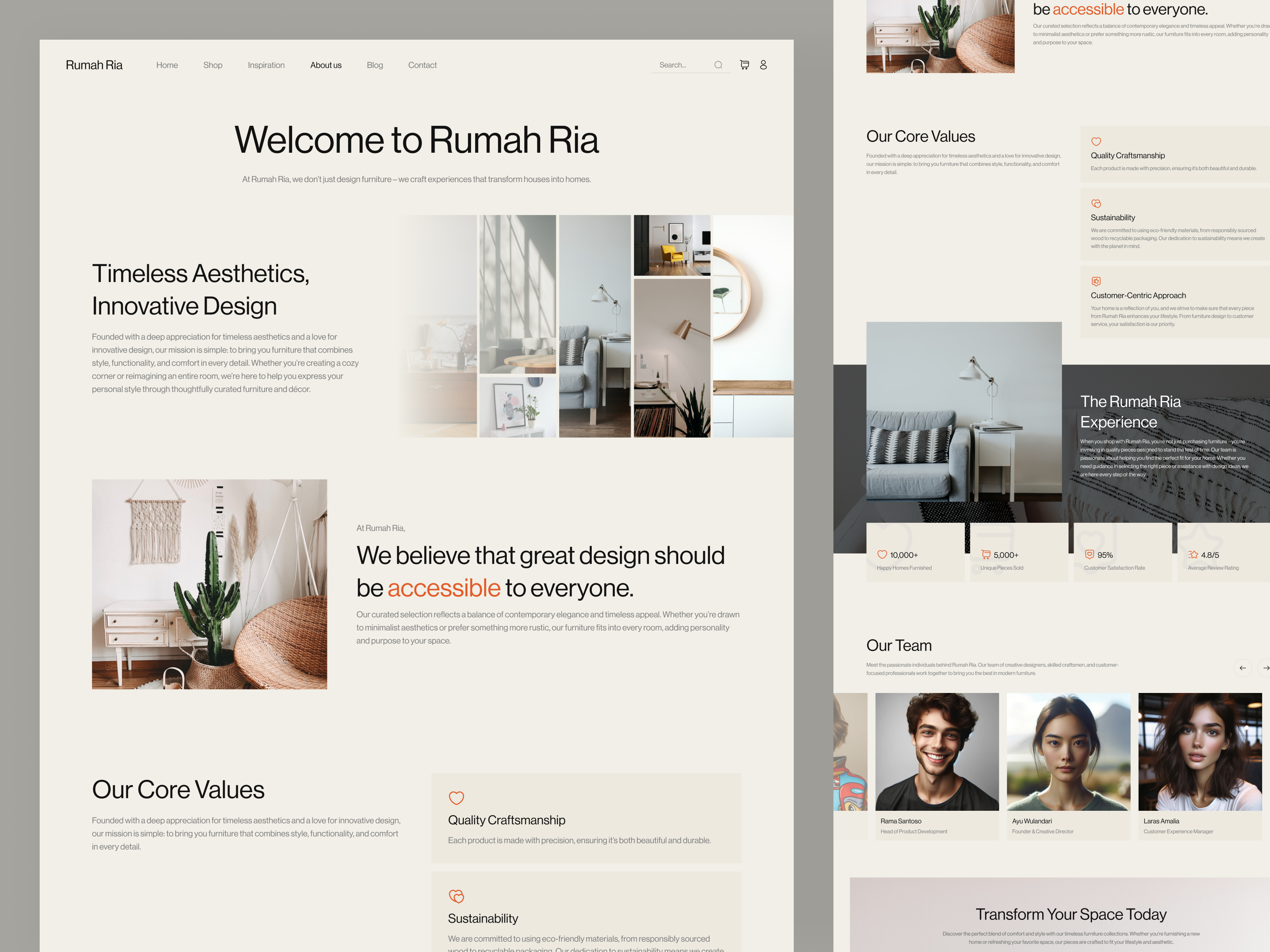The height and width of the screenshot is (952, 1270).
Task: Click the yellow armchair collage image
Action: [x=672, y=246]
